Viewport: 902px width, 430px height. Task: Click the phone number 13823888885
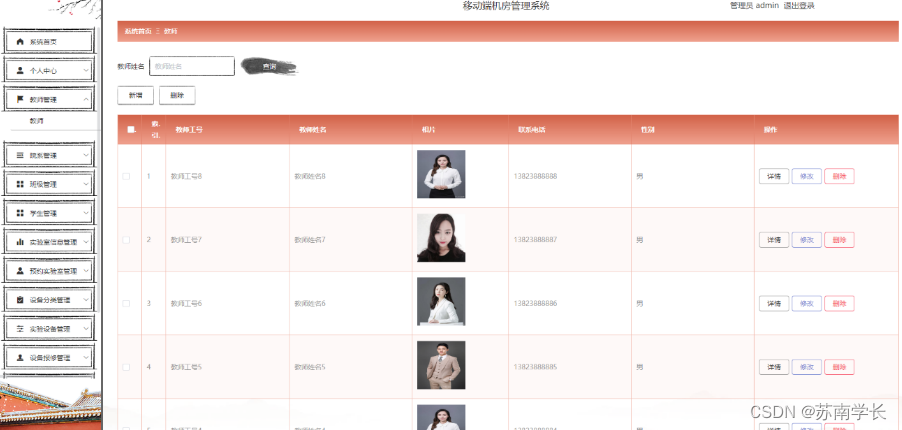coord(536,367)
